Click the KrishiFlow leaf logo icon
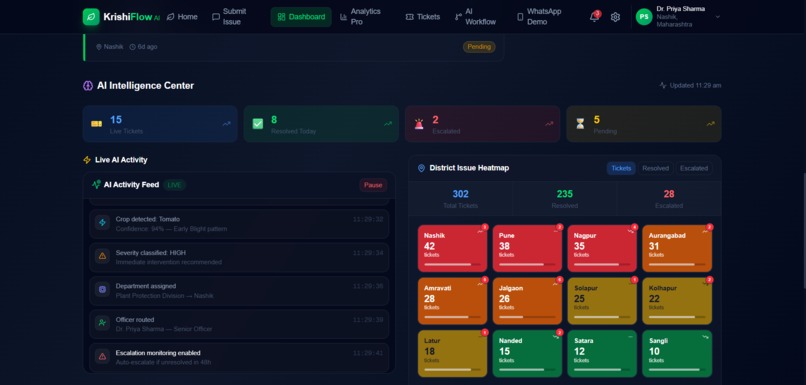The image size is (806, 385). click(91, 17)
